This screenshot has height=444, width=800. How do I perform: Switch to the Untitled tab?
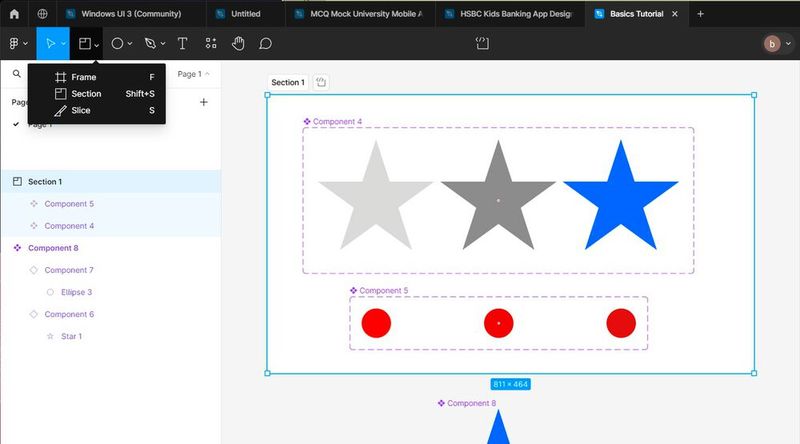[245, 14]
